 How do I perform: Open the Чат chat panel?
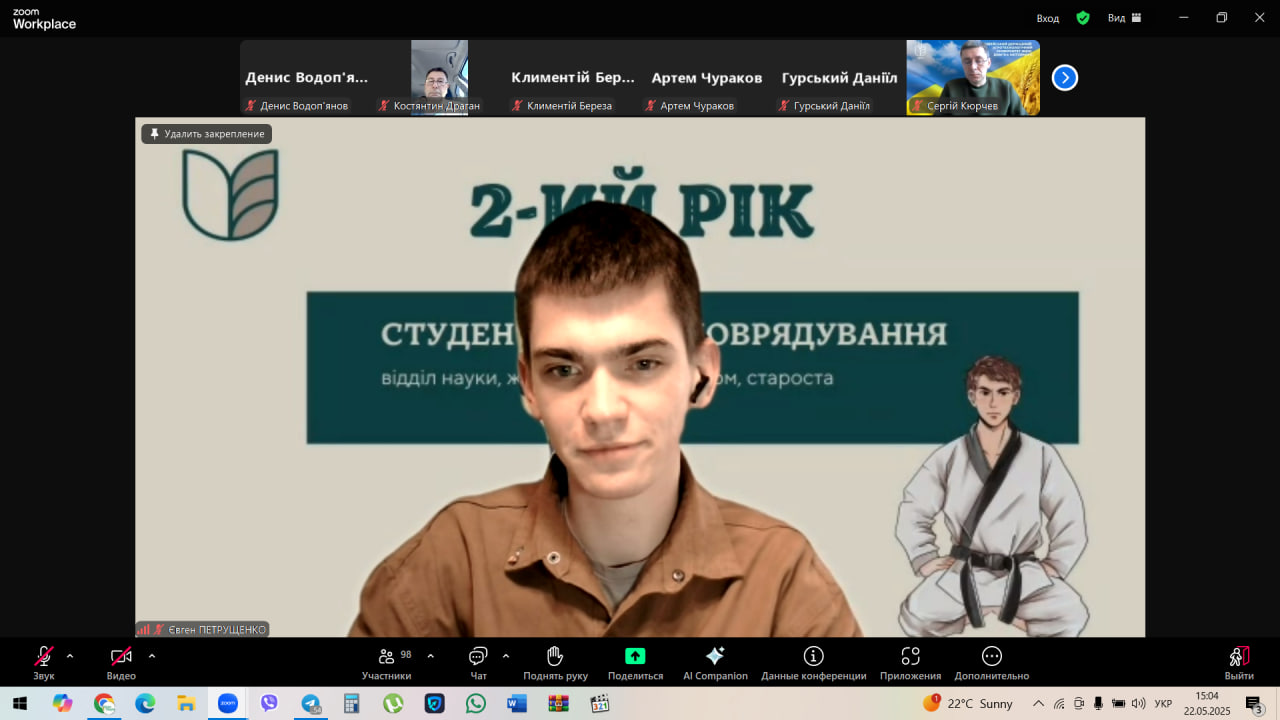(478, 662)
